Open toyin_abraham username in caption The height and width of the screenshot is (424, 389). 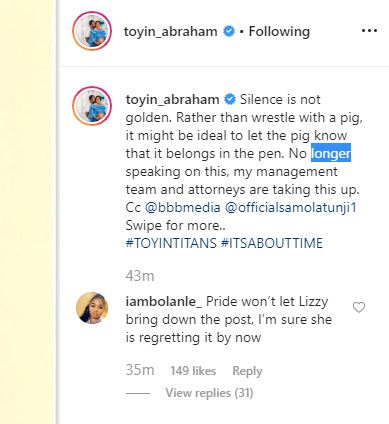pos(173,100)
